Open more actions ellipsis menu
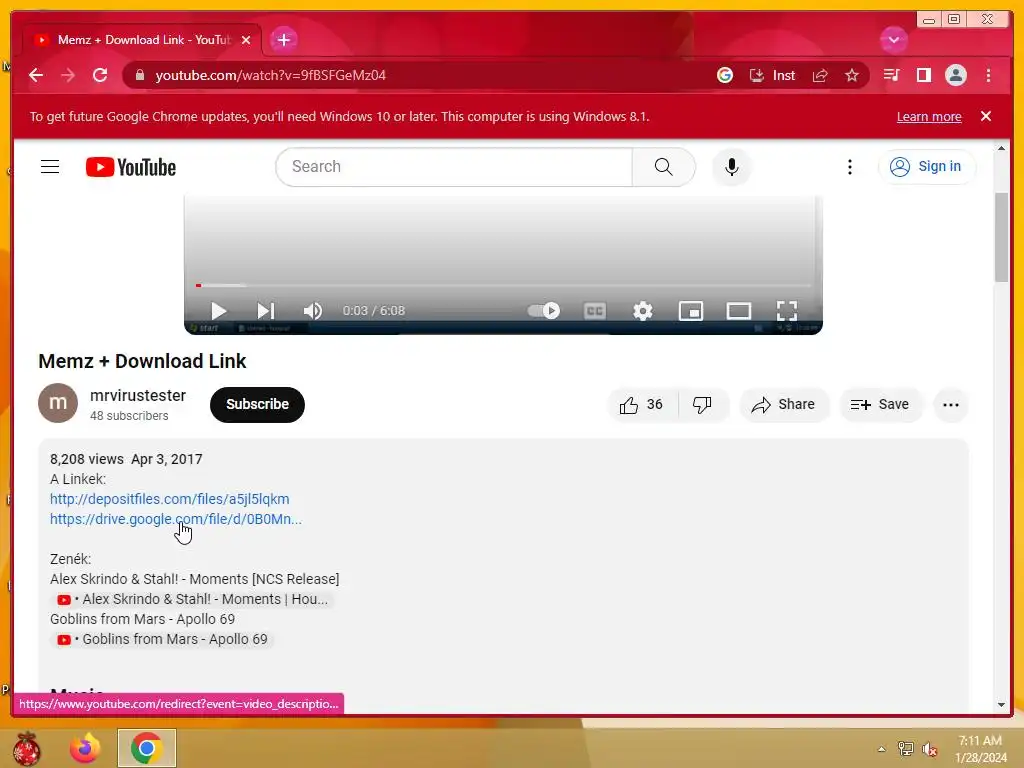Viewport: 1024px width, 768px height. point(950,405)
